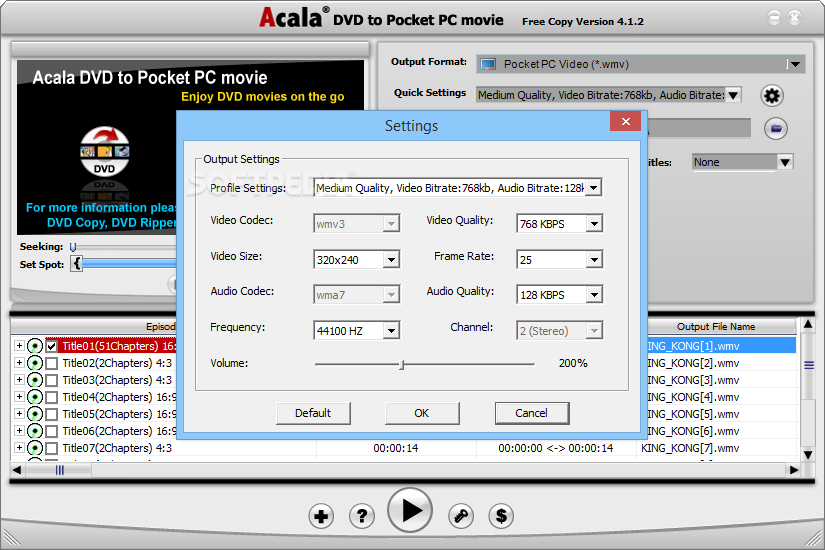Screen dimensions: 825x550
Task: Open the Profile Settings dropdown
Action: [x=593, y=188]
